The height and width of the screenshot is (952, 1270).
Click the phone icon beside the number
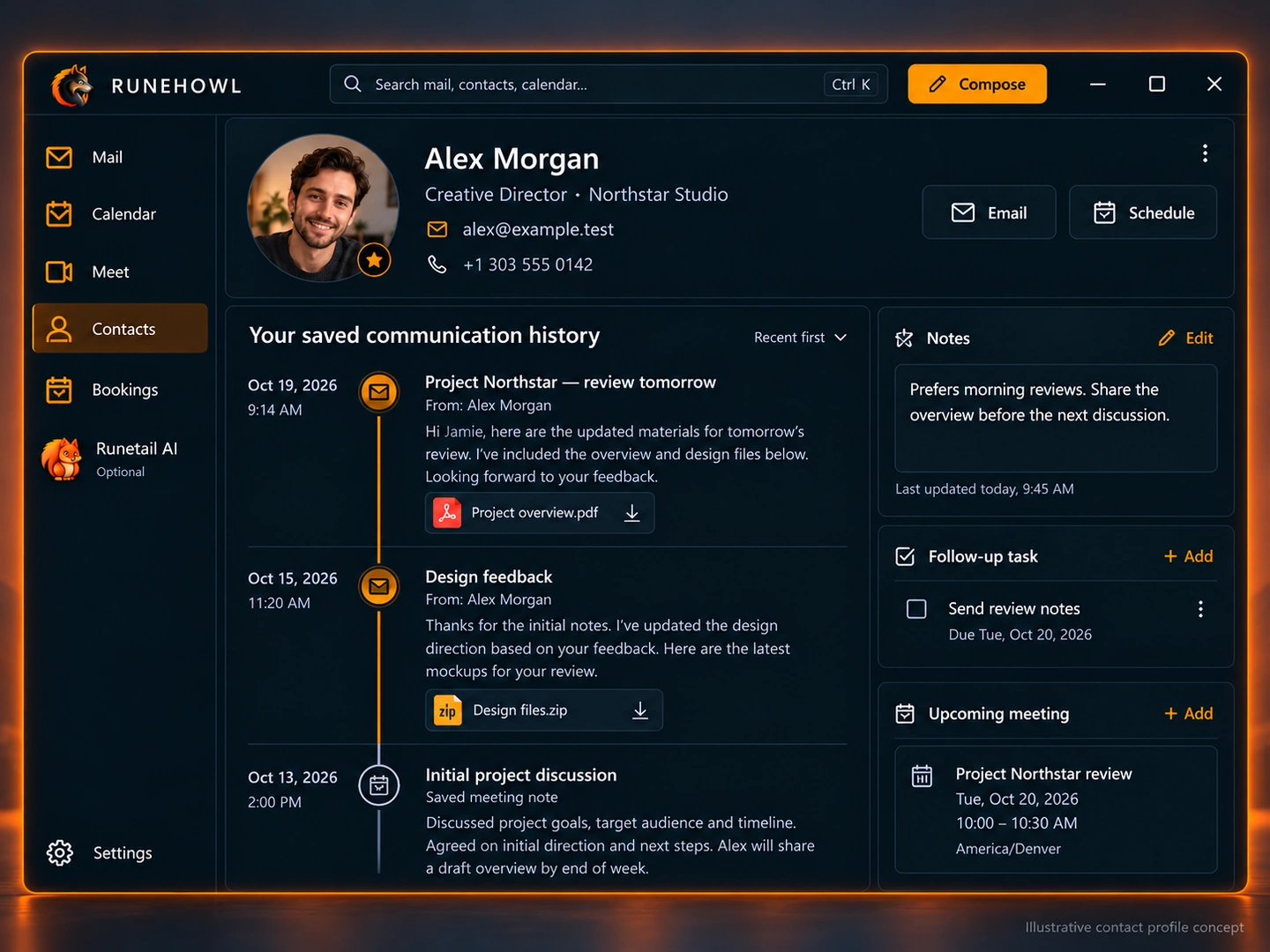coord(437,264)
